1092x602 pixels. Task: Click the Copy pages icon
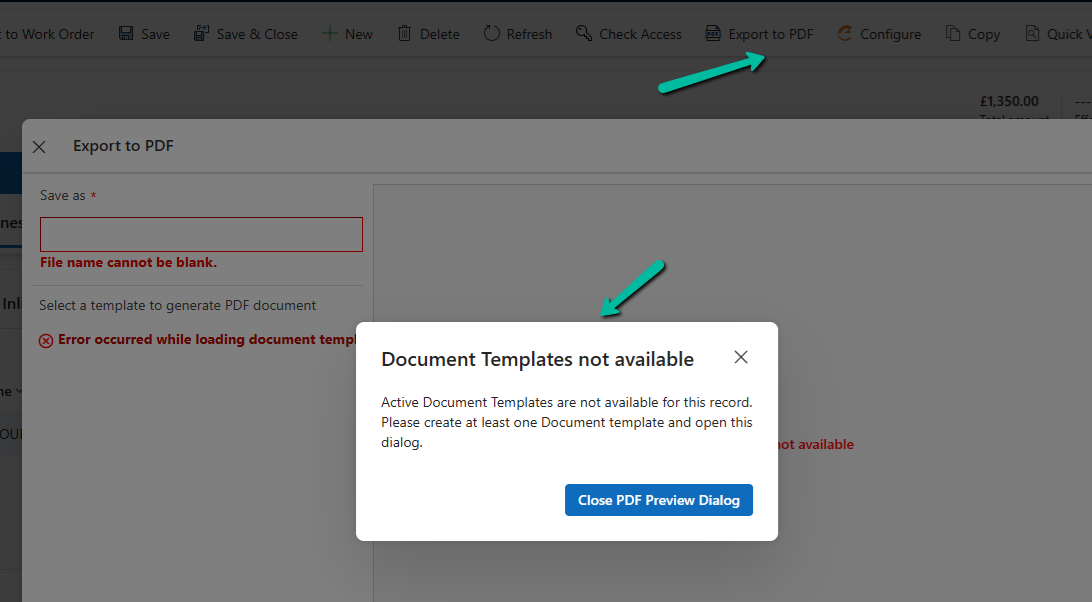click(953, 34)
